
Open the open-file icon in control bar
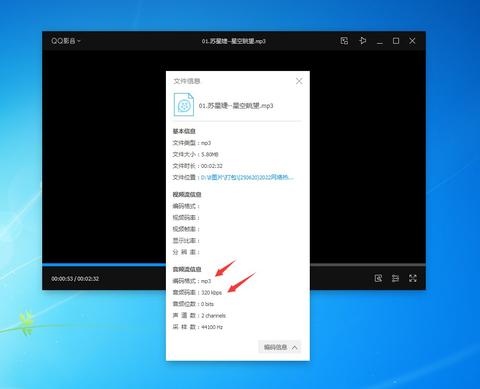coord(378,278)
